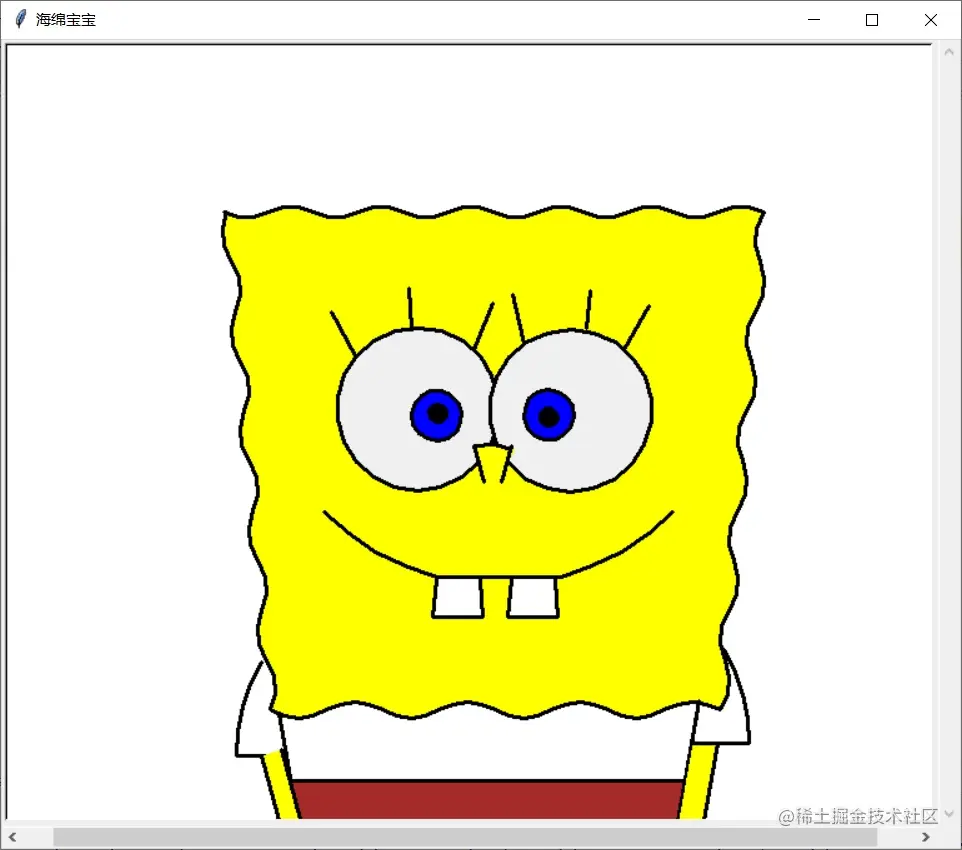Minimize the 海绵宝宝 window
The image size is (962, 850).
[x=813, y=19]
